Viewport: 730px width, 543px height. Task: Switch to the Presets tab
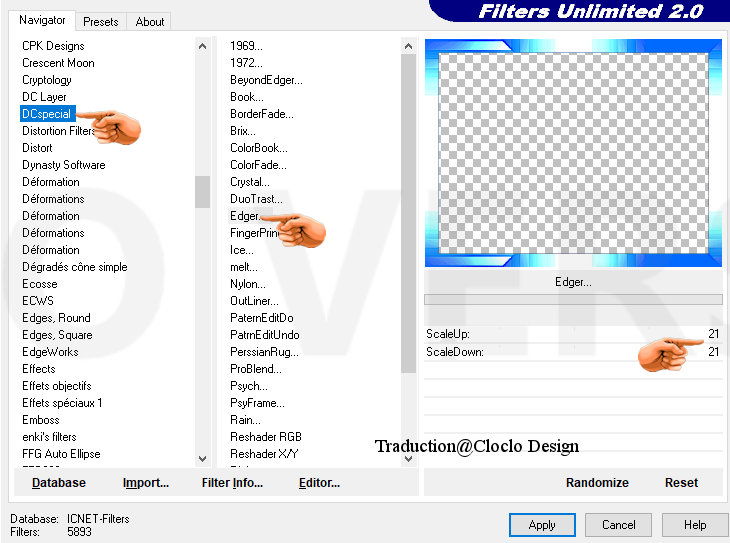click(101, 21)
